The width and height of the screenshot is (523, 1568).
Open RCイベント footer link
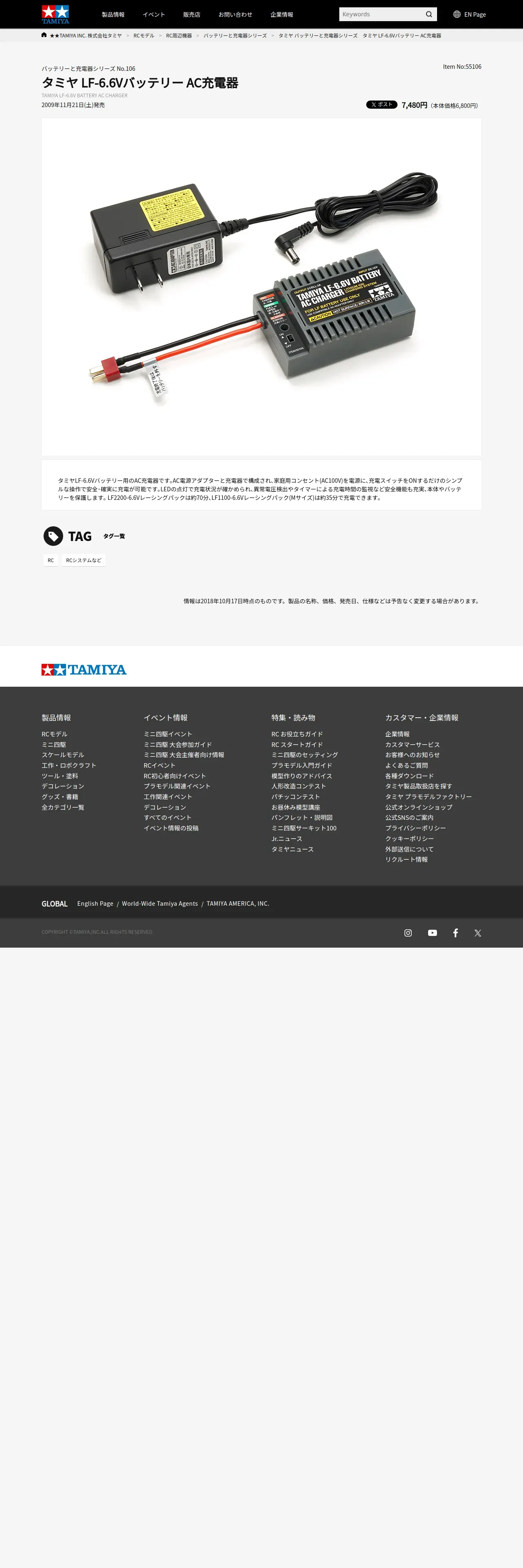(160, 765)
